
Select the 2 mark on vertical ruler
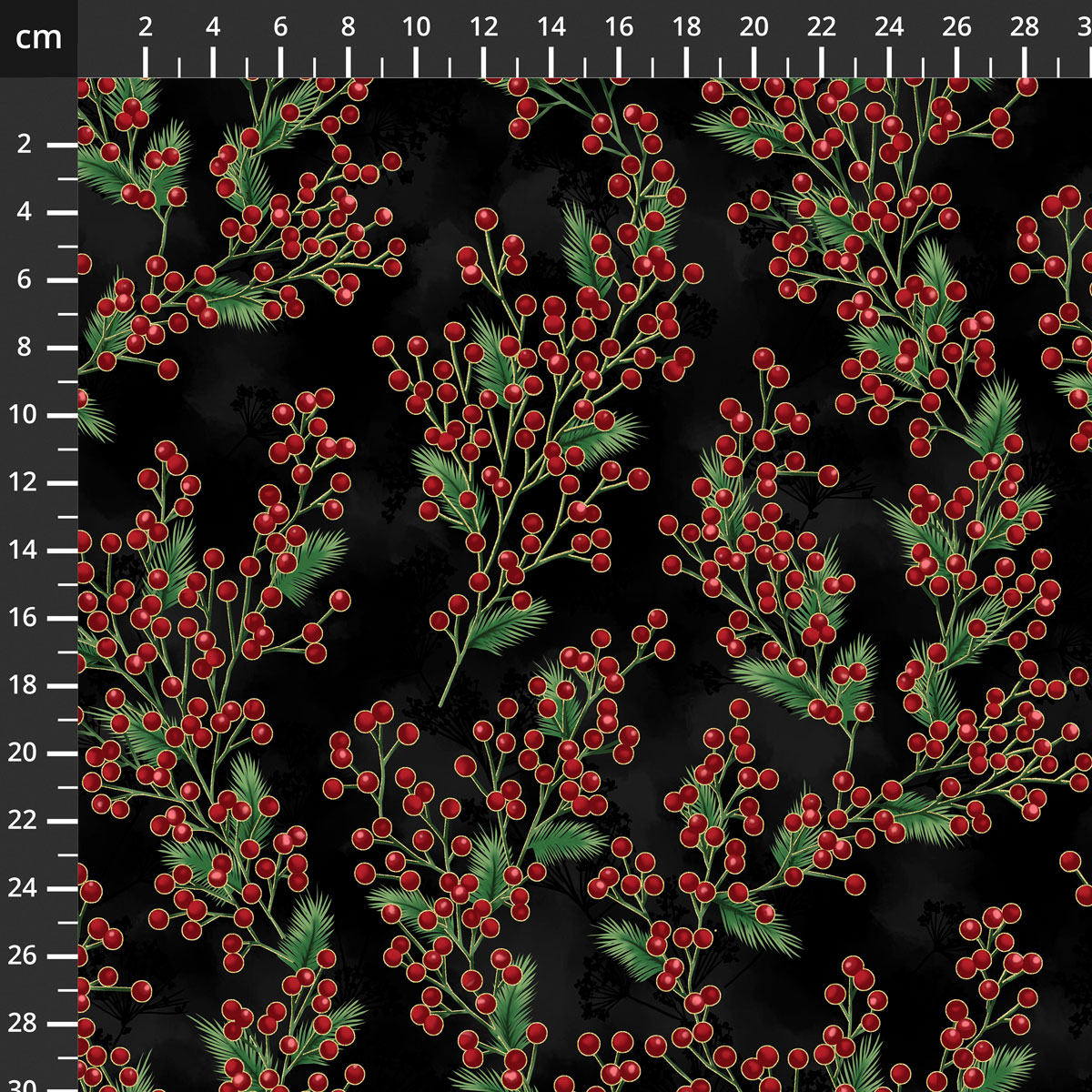(24, 145)
